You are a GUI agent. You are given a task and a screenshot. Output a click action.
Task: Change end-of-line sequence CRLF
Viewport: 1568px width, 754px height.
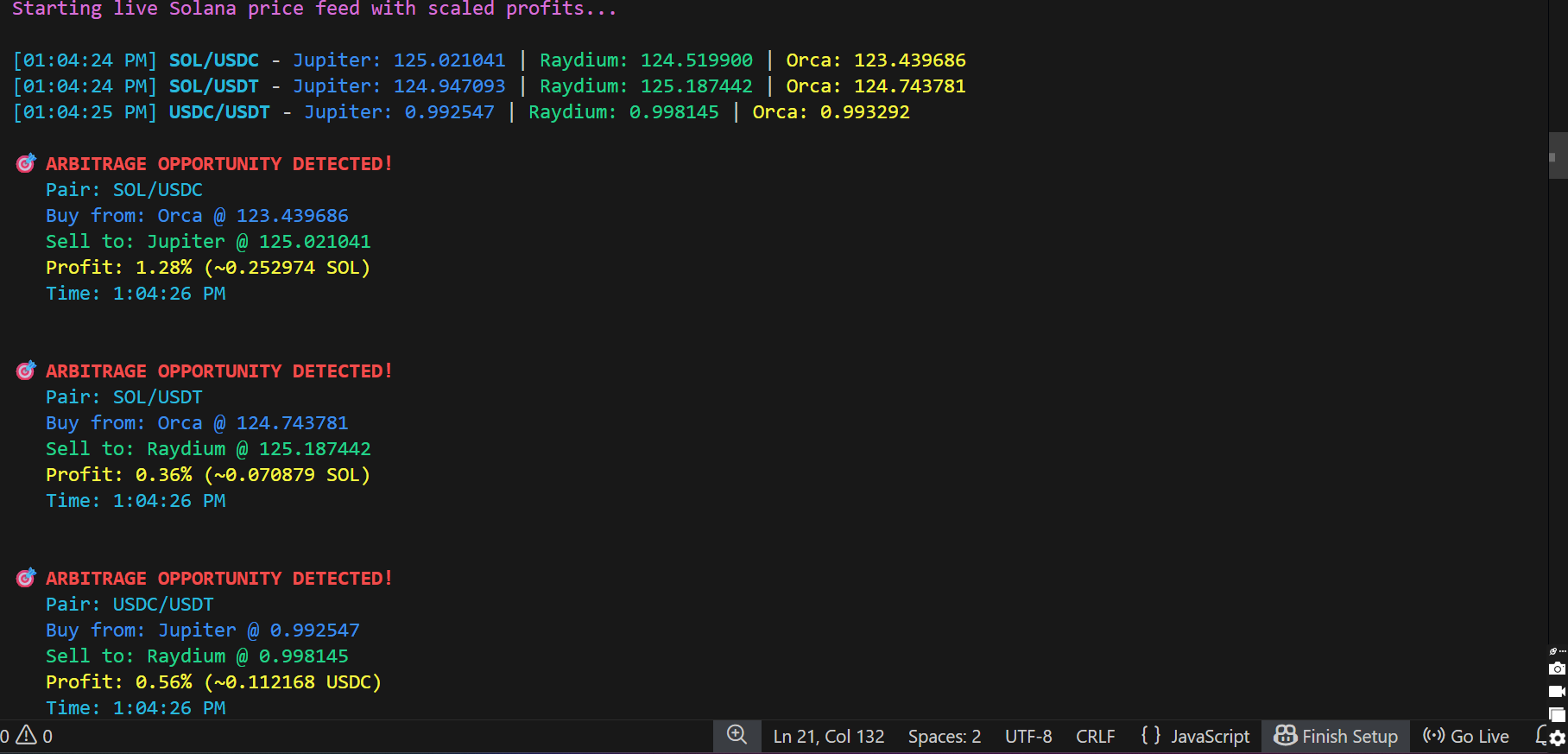(1095, 737)
